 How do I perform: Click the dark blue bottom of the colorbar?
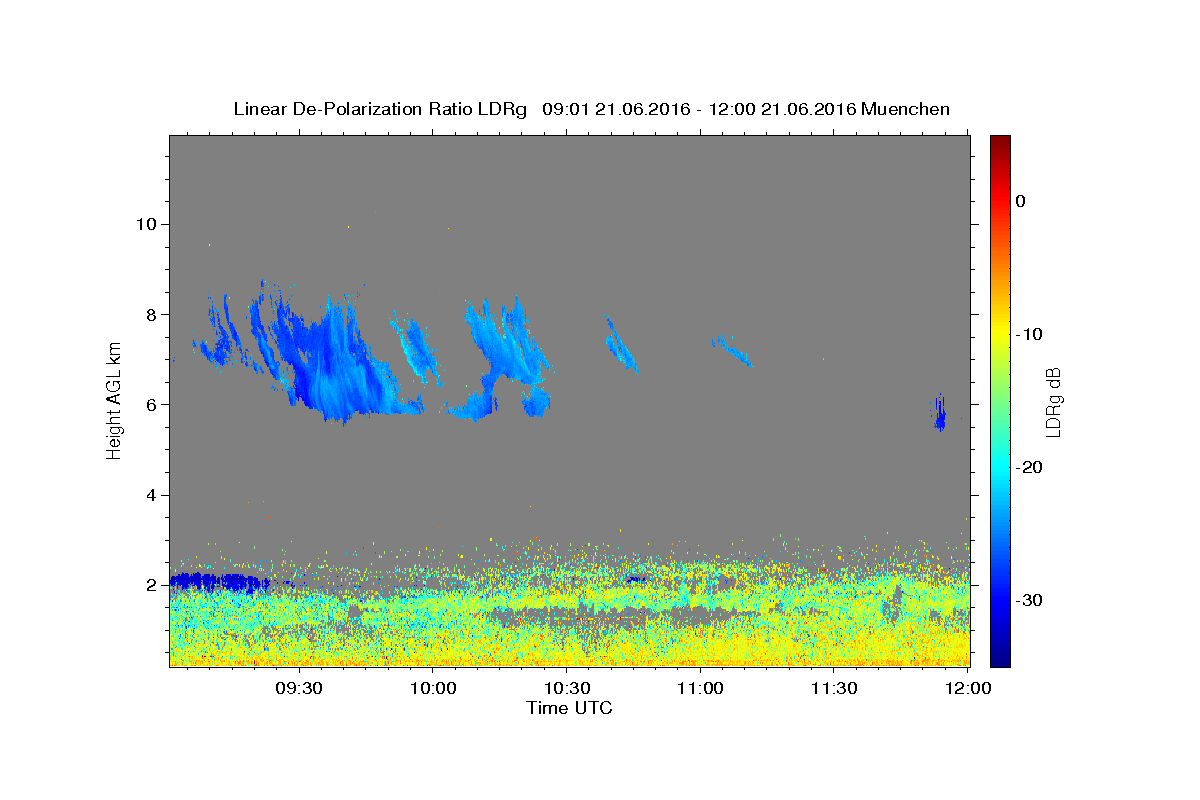1000,655
